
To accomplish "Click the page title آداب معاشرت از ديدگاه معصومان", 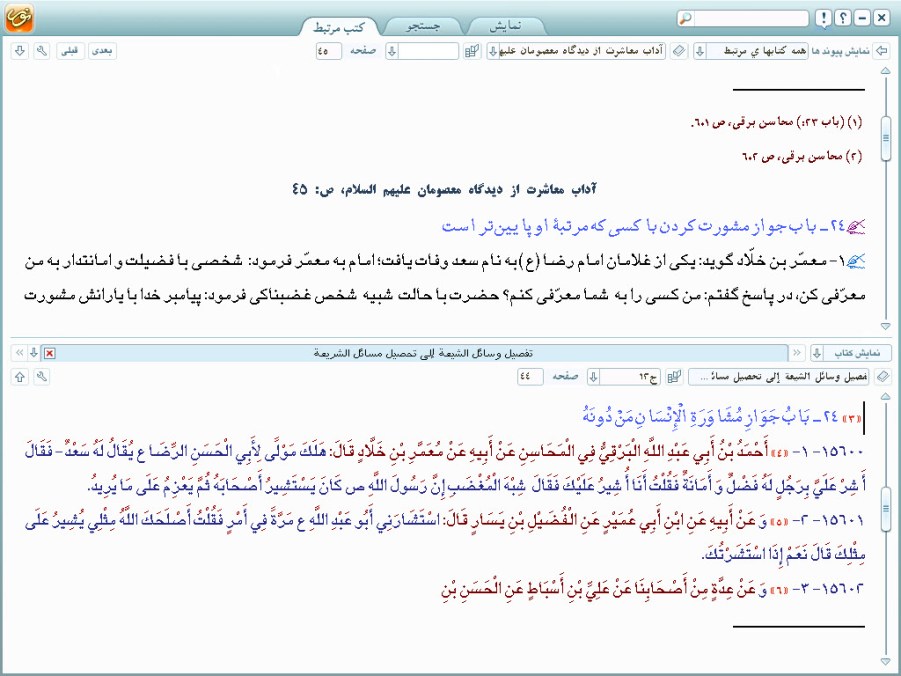I will 444,189.
